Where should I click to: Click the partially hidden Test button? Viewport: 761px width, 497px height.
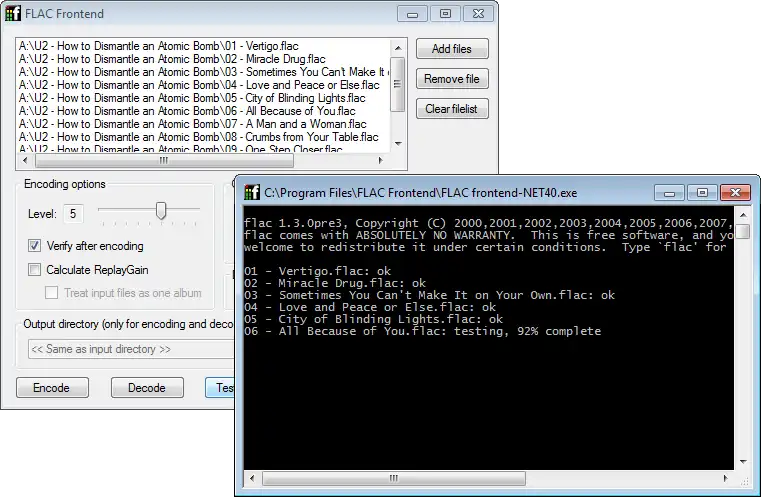pyautogui.click(x=220, y=388)
